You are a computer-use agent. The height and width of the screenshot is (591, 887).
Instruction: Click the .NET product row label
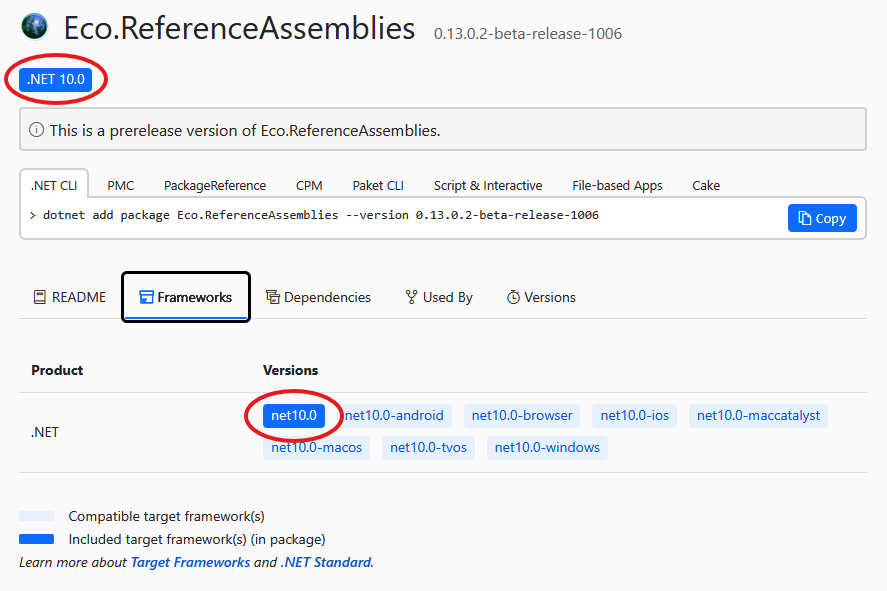pos(45,432)
